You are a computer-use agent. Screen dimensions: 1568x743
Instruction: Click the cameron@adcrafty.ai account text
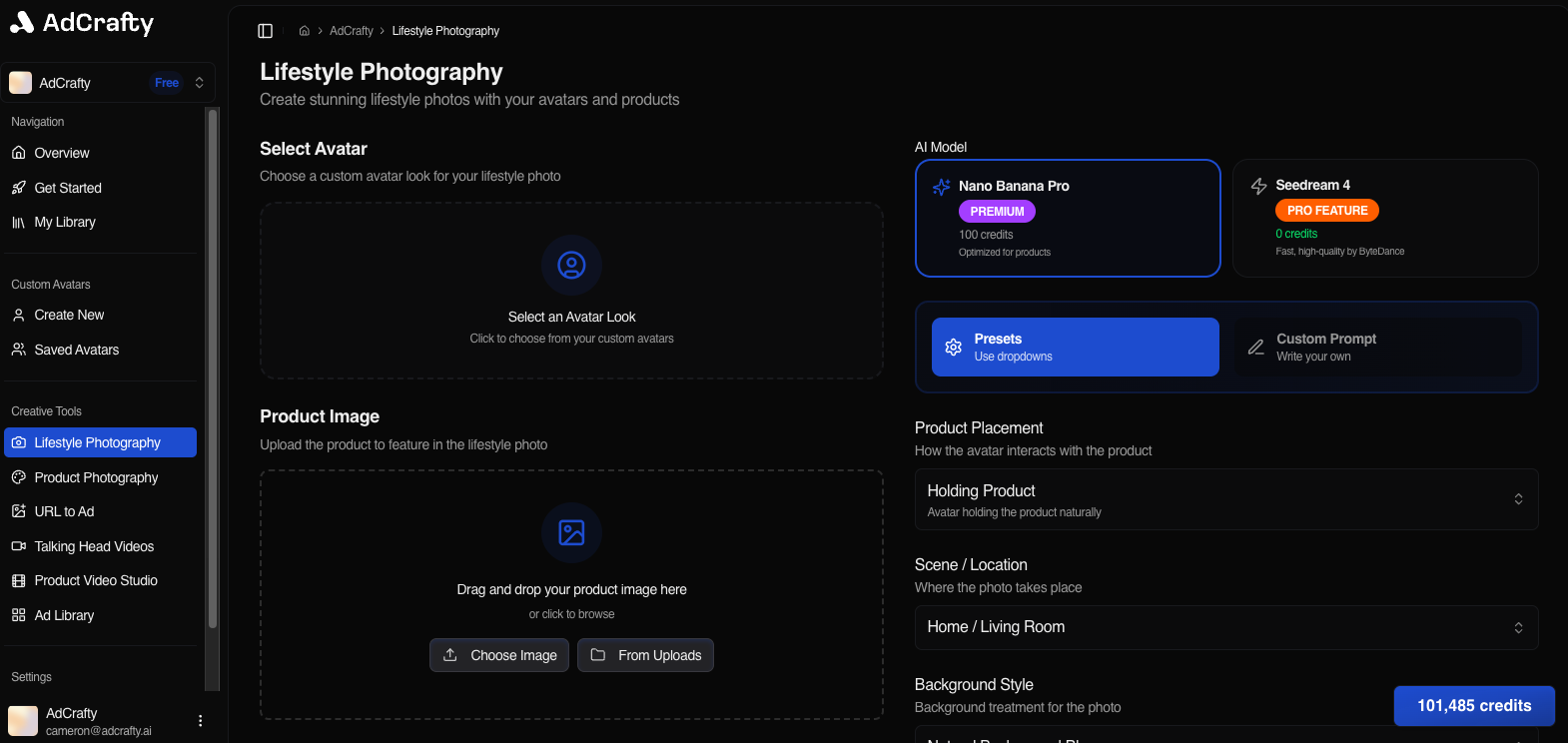pos(99,731)
